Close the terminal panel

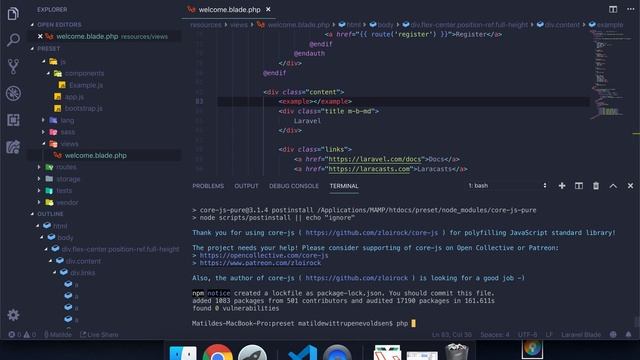pos(630,186)
